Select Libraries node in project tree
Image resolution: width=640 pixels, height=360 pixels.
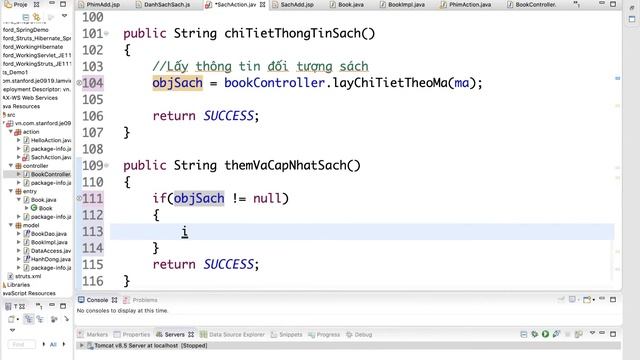click(x=18, y=285)
